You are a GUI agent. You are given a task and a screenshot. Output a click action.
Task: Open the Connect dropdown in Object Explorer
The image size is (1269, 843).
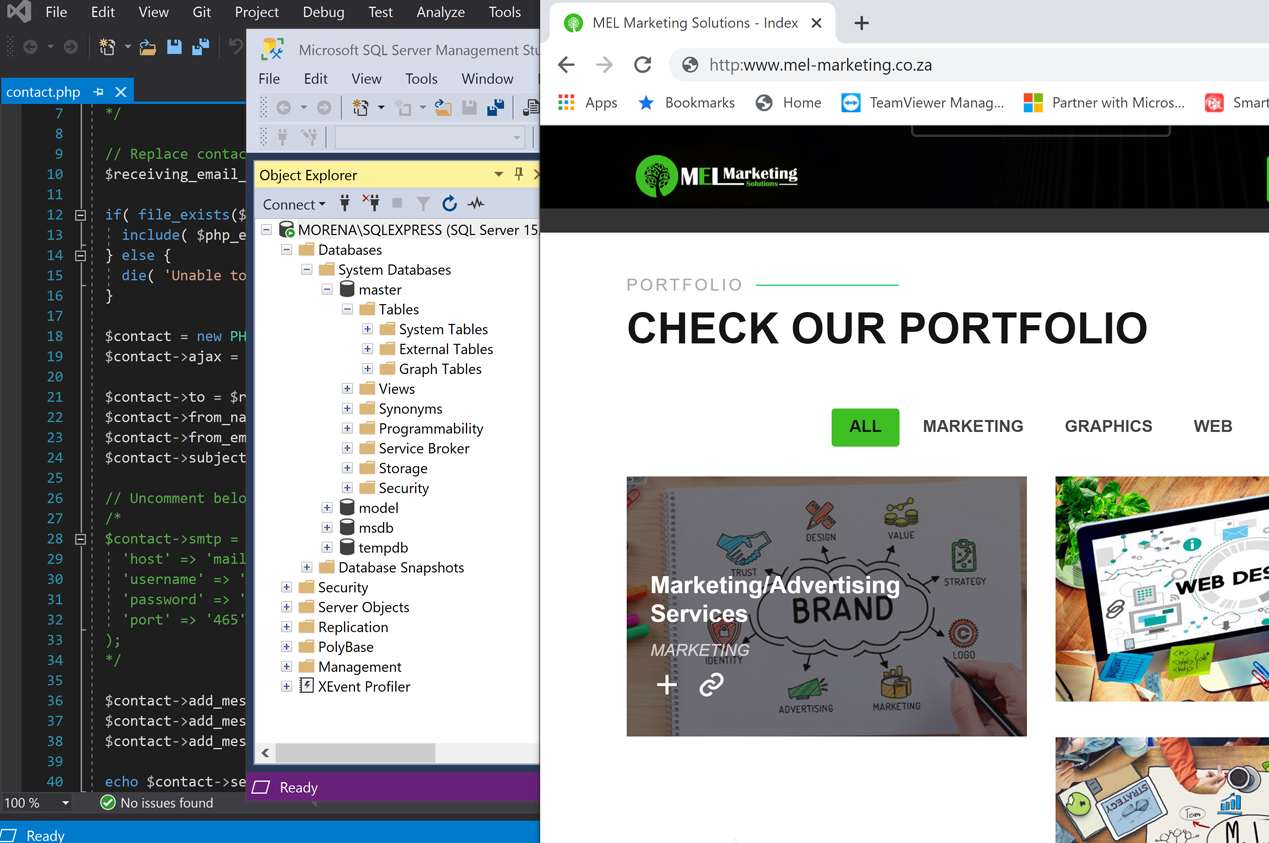[x=293, y=204]
